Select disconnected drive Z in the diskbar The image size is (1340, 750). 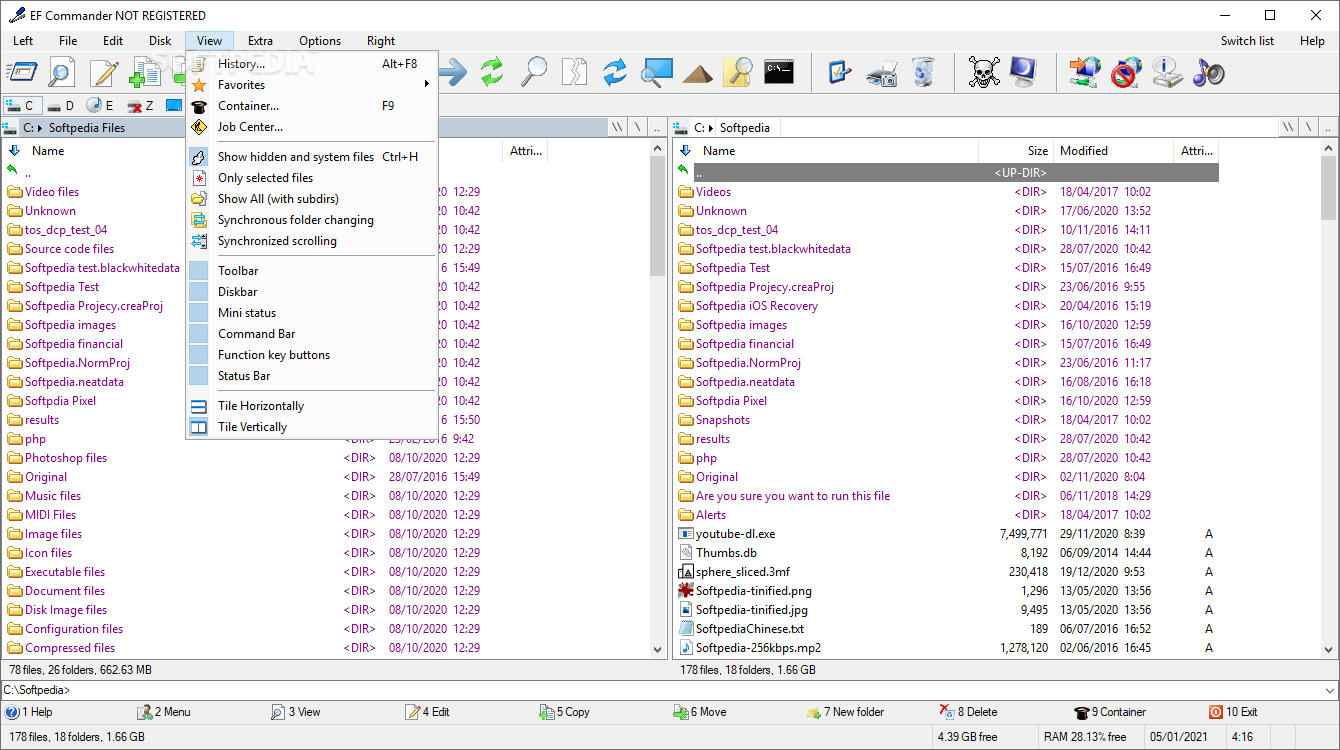pyautogui.click(x=140, y=105)
